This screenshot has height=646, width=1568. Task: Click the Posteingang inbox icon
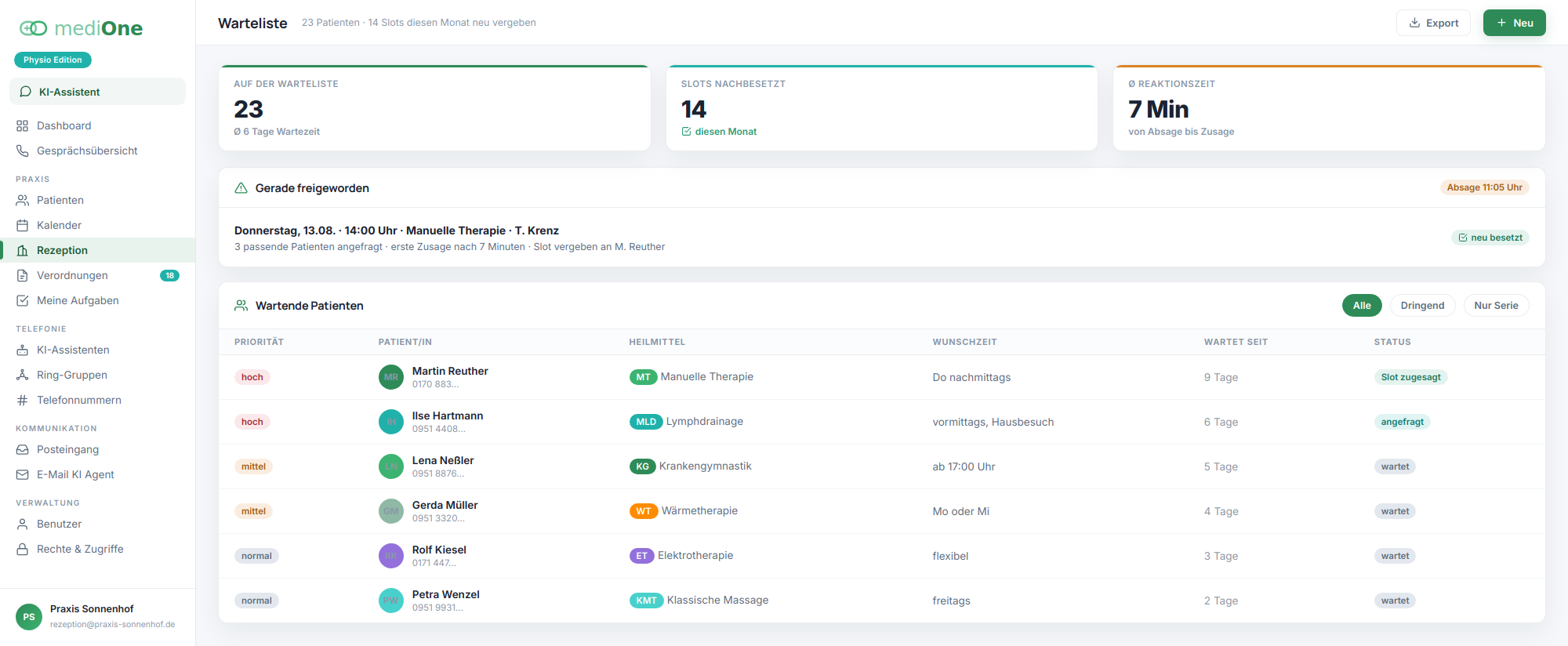click(23, 449)
